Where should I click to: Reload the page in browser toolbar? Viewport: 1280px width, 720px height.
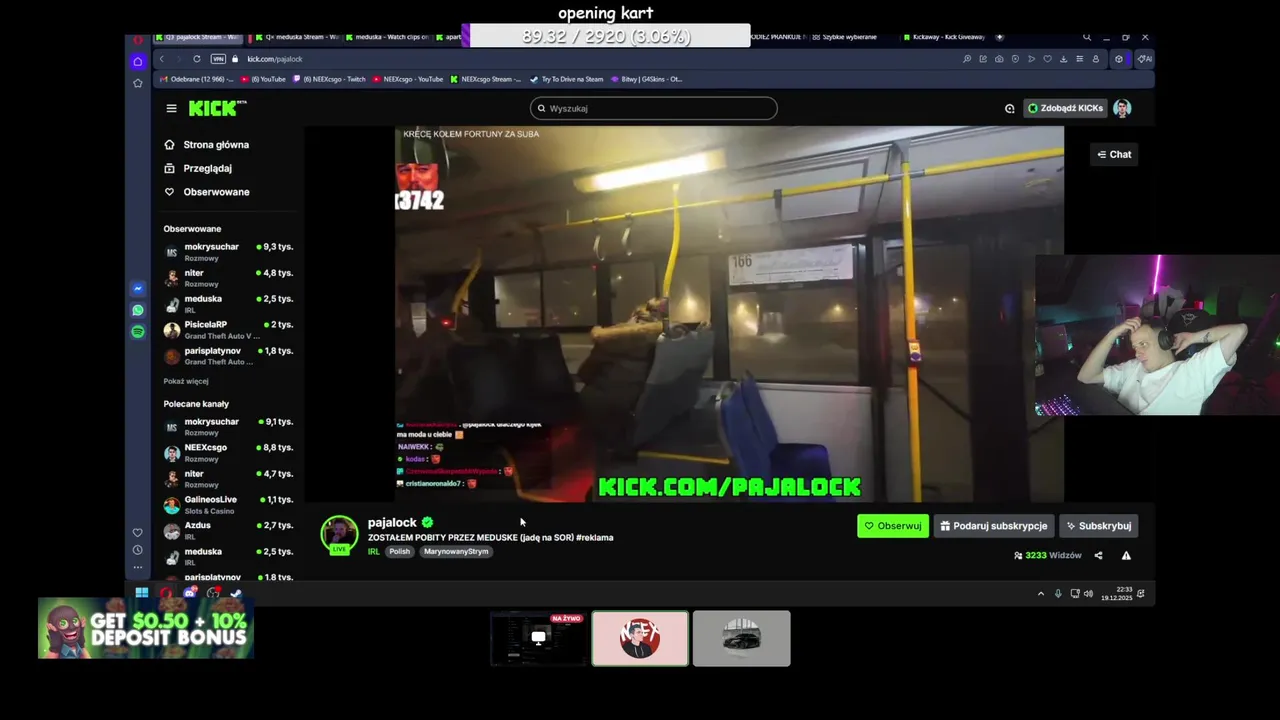tap(197, 59)
